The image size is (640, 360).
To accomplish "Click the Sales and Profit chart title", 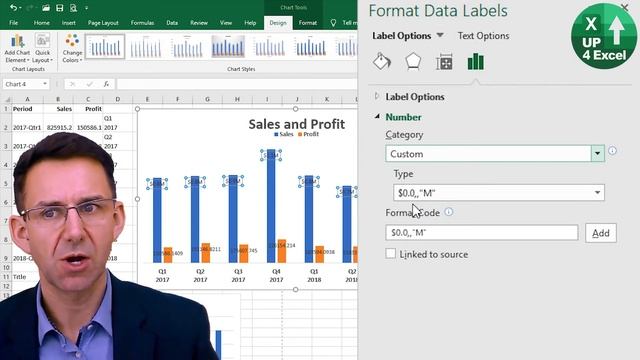I will click(296, 124).
